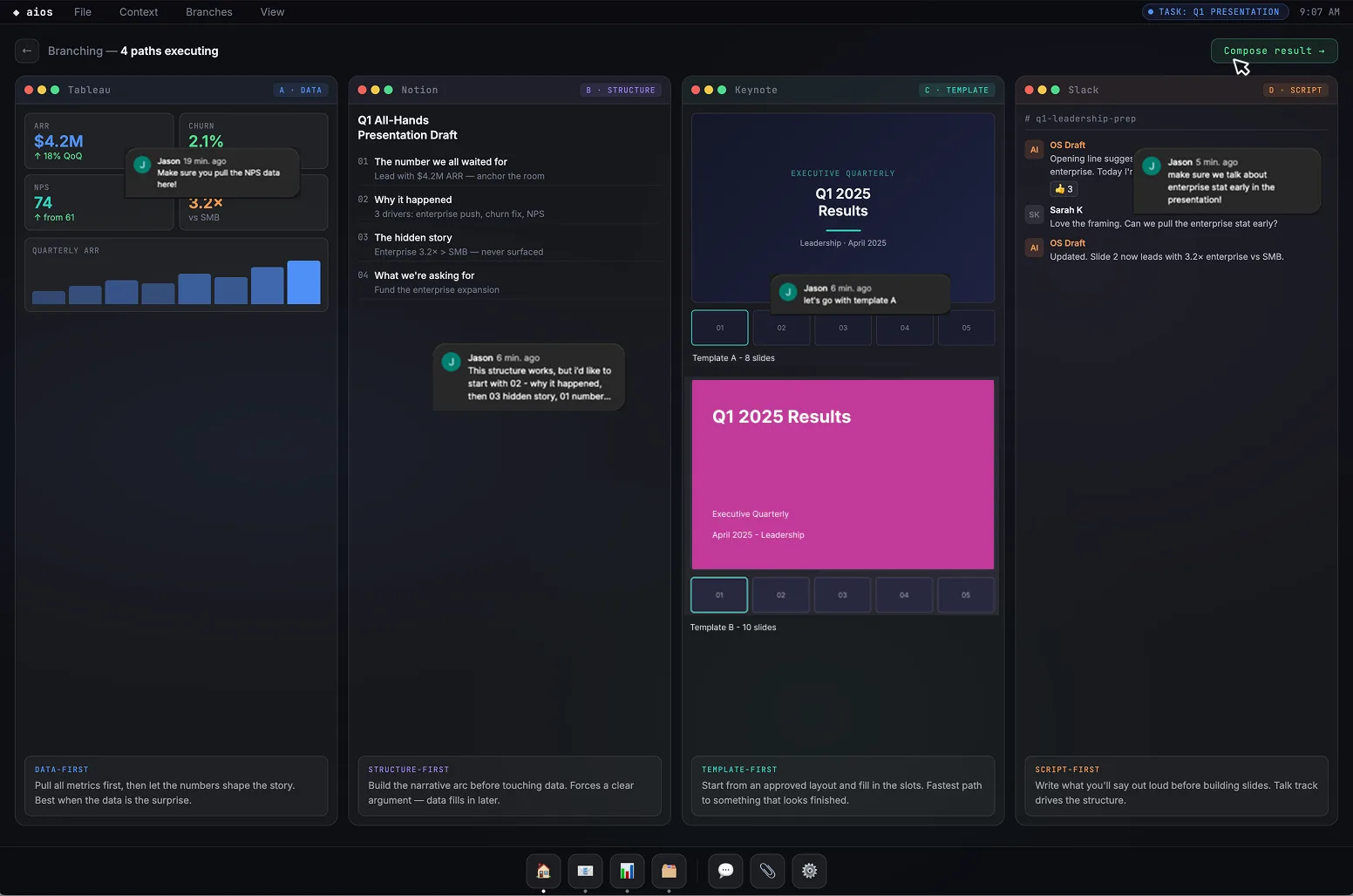The width and height of the screenshot is (1353, 896).
Task: Open the Context menu
Action: click(139, 12)
